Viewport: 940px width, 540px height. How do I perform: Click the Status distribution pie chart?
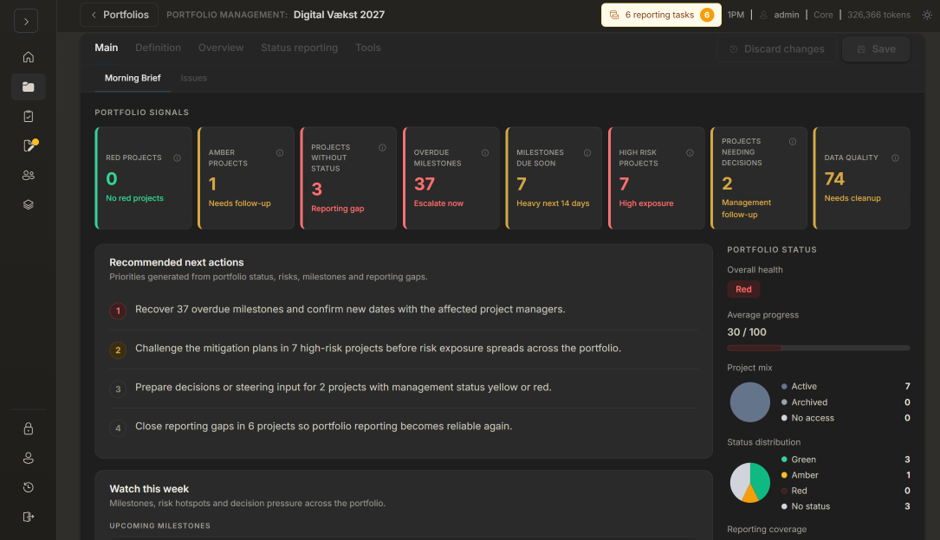[x=750, y=482]
